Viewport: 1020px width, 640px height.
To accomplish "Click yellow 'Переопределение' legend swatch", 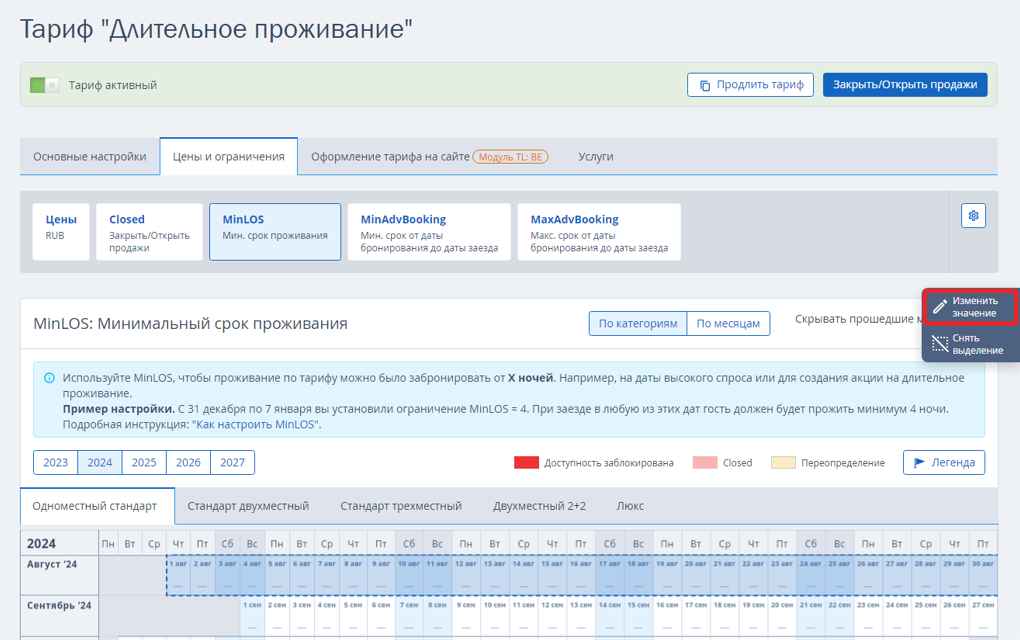I will coord(783,462).
